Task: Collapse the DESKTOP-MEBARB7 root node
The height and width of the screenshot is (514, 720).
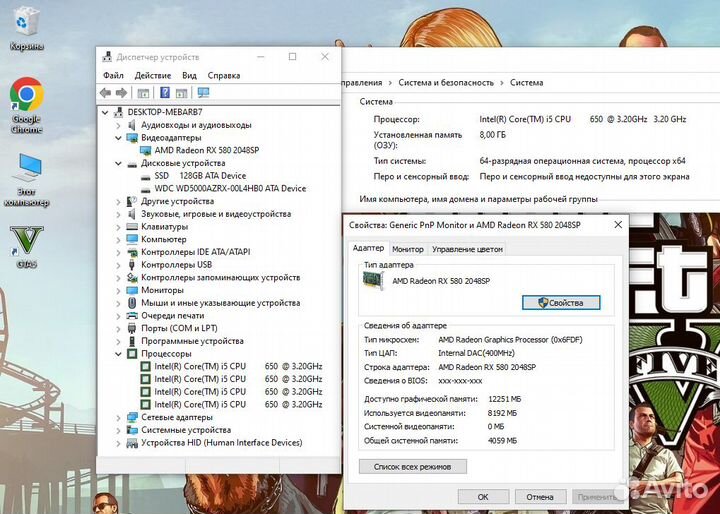Action: [x=105, y=112]
